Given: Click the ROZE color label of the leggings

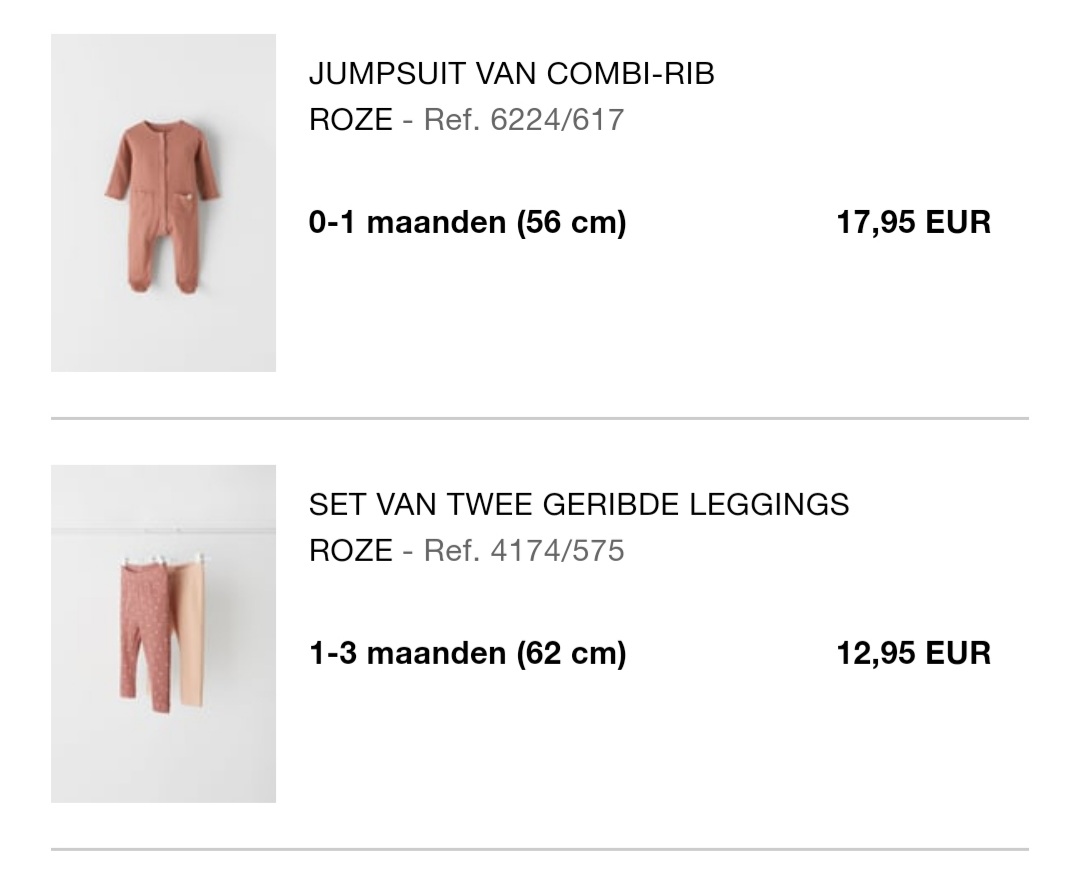Looking at the screenshot, I should click(x=351, y=551).
